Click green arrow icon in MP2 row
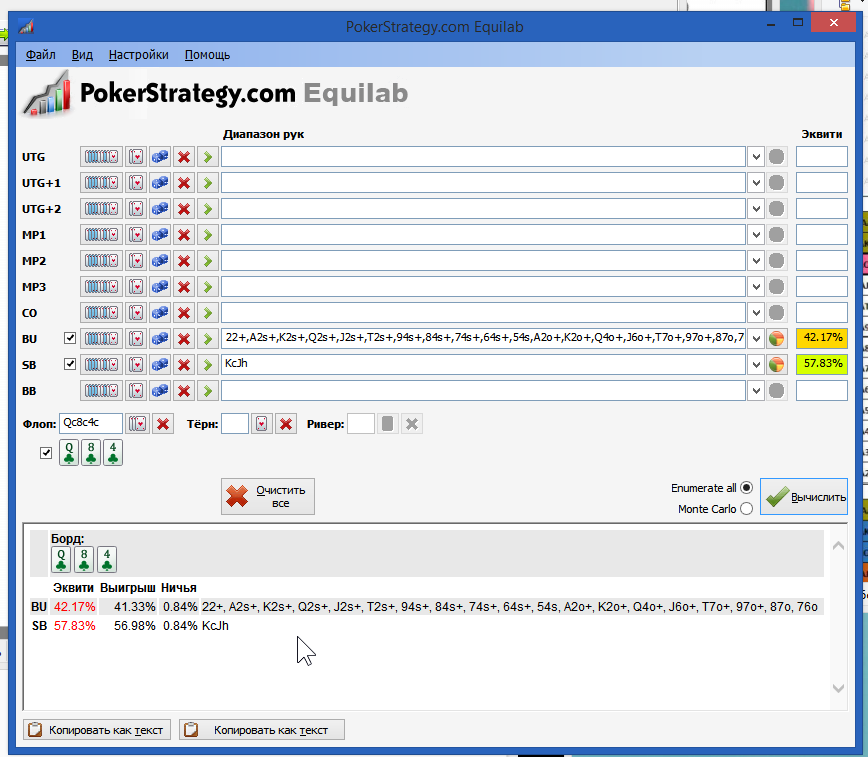This screenshot has width=868, height=757. click(x=208, y=261)
